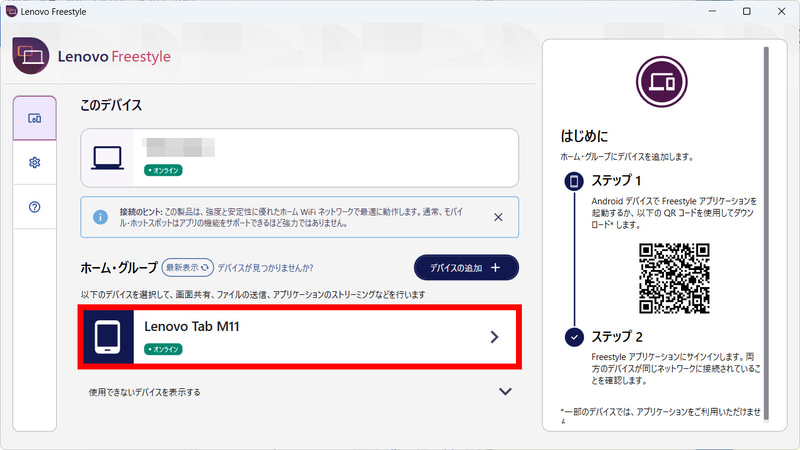The image size is (800, 450).
Task: Open the devices tab in the sidebar
Action: pyautogui.click(x=35, y=118)
